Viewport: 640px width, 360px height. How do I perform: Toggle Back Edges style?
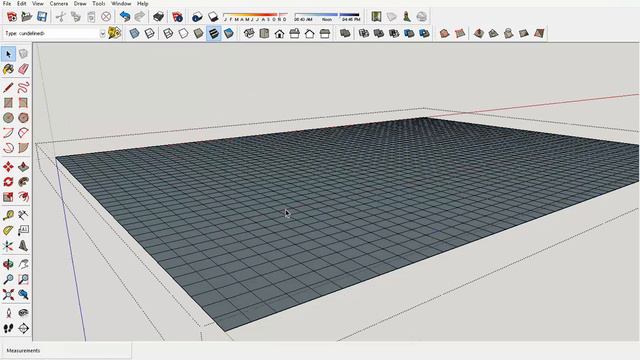tap(149, 33)
